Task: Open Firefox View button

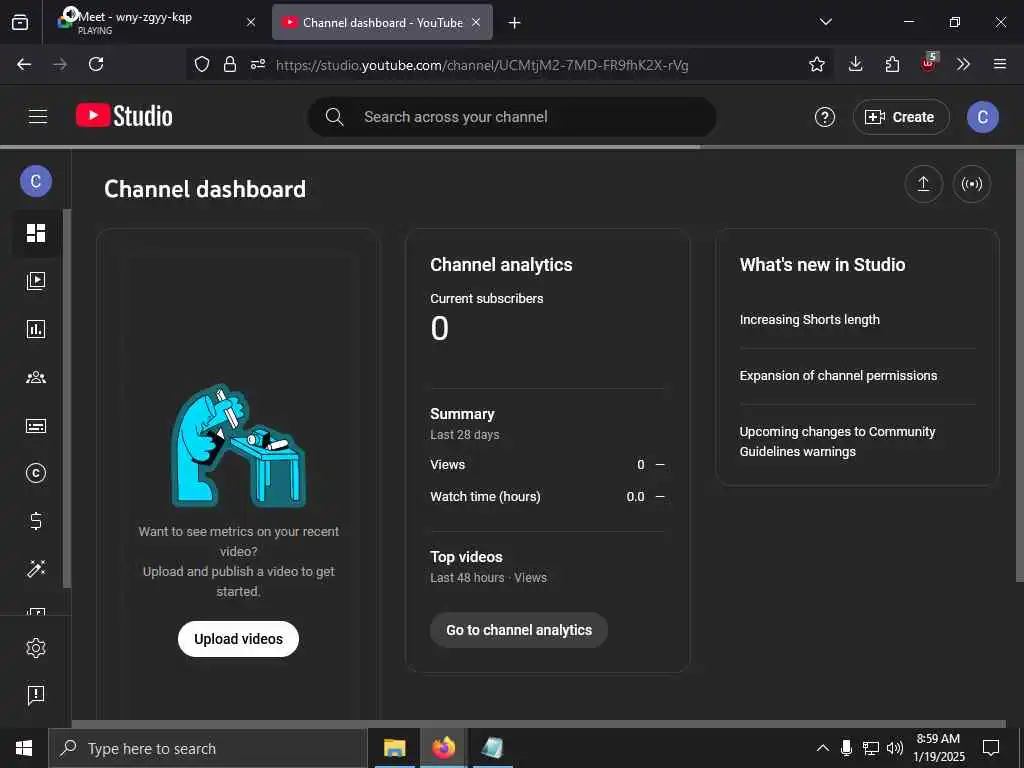Action: click(x=20, y=22)
